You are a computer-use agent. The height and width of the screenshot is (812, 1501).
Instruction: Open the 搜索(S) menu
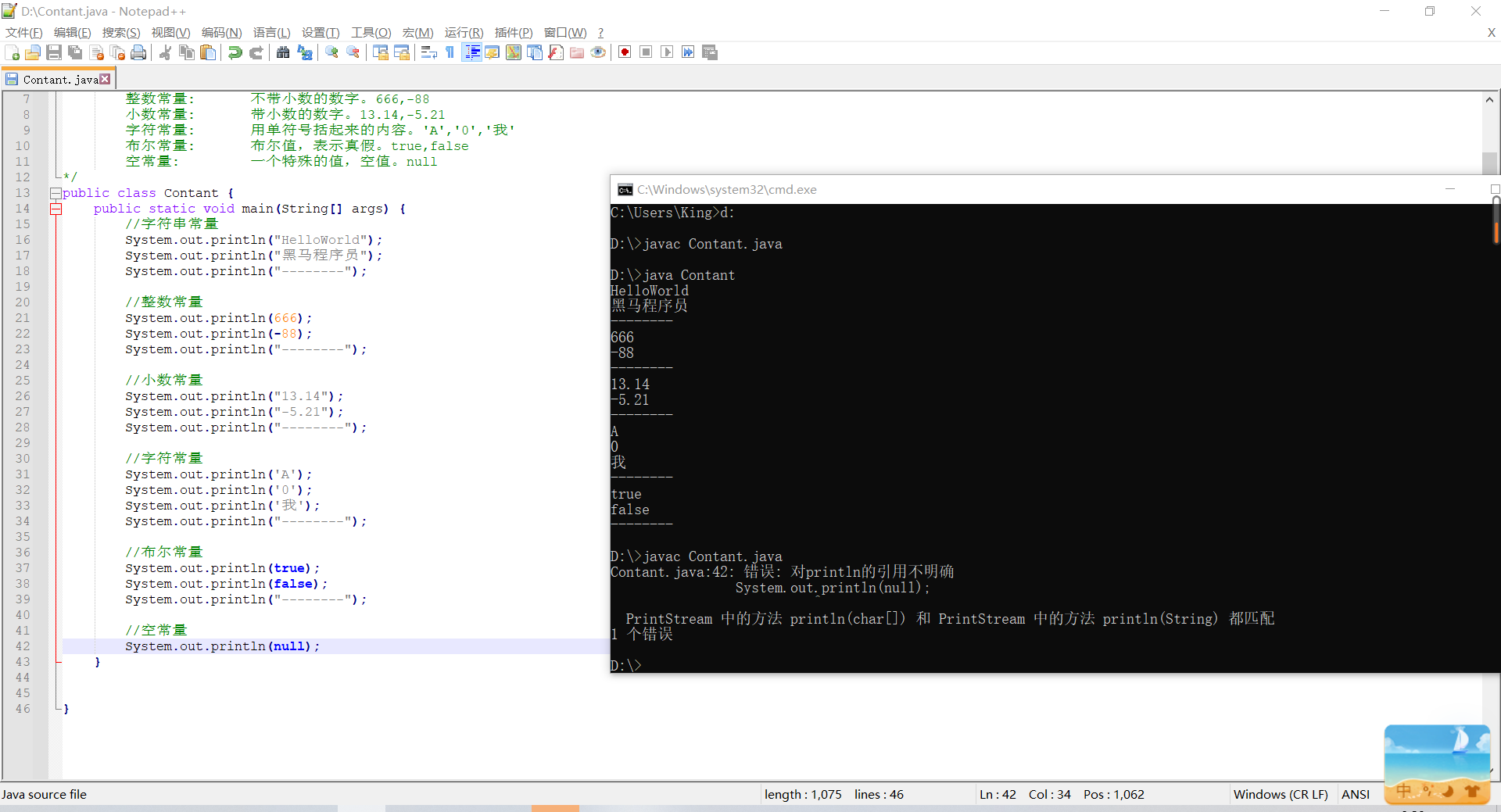pos(121,32)
